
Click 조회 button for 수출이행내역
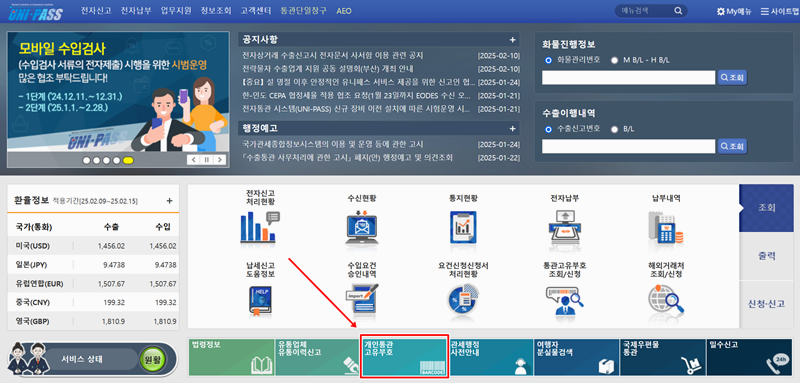[733, 146]
